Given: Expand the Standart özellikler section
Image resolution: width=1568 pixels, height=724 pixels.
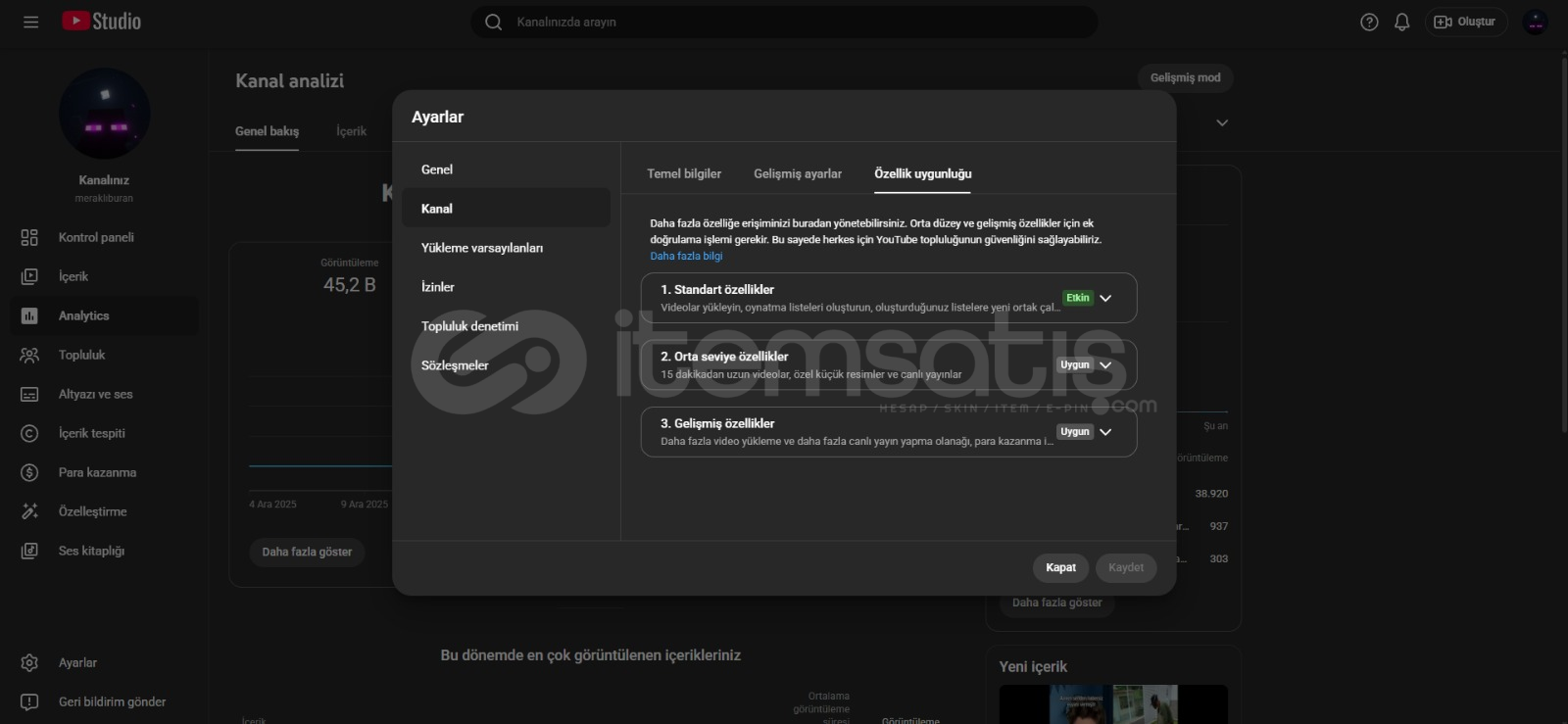Looking at the screenshot, I should (1105, 298).
